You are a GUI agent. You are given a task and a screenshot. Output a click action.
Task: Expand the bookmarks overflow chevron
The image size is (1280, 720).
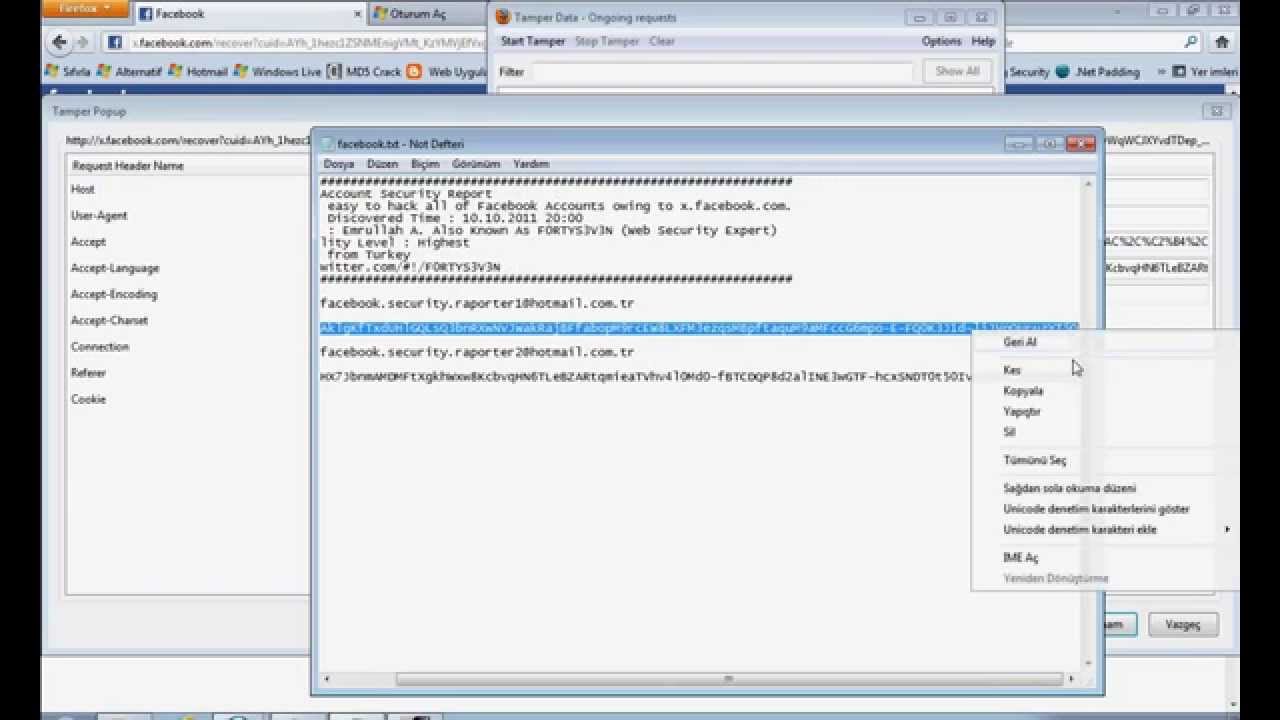click(1161, 72)
